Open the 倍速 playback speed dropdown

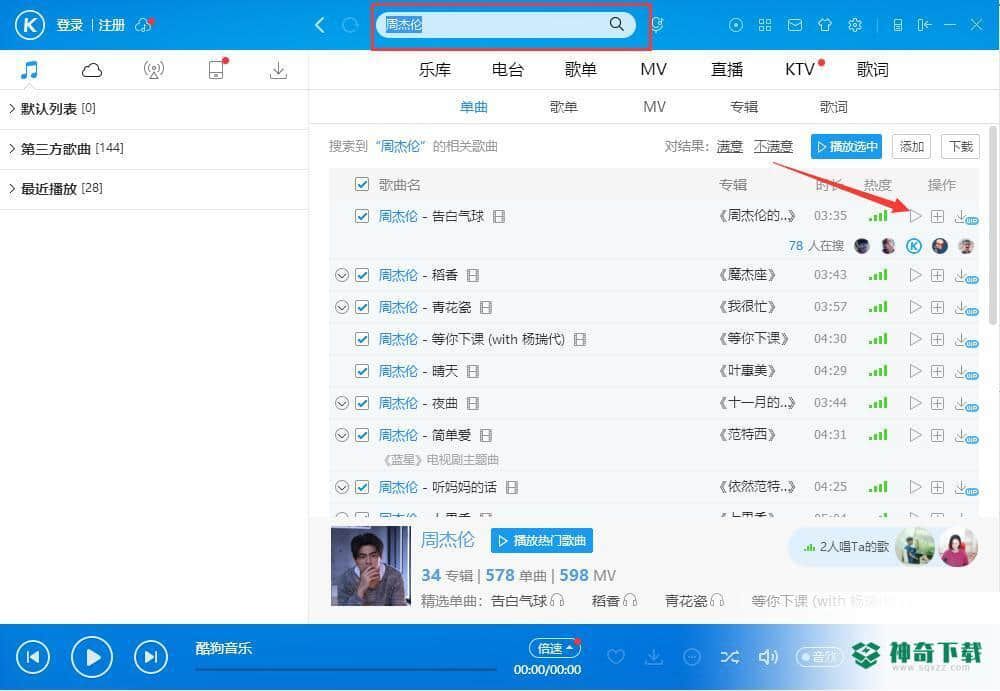[x=554, y=648]
